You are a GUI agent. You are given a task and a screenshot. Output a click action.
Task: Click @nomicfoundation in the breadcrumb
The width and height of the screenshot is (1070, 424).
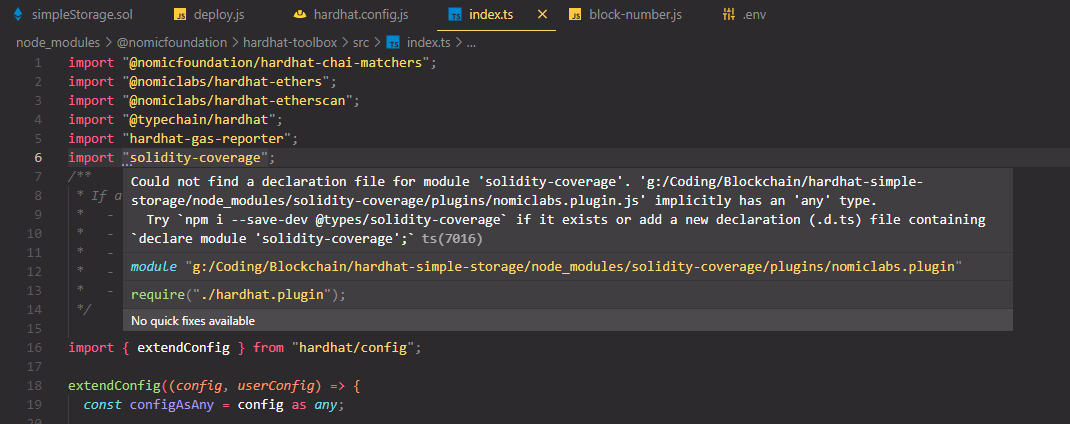(x=172, y=42)
